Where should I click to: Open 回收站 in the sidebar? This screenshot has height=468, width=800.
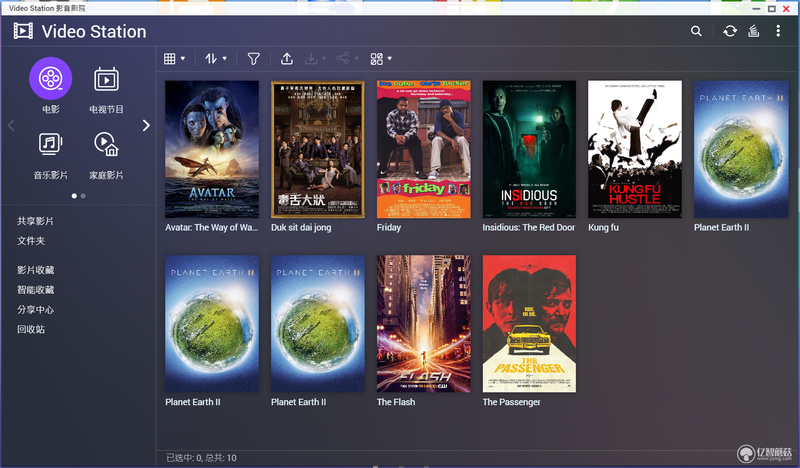pyautogui.click(x=31, y=330)
